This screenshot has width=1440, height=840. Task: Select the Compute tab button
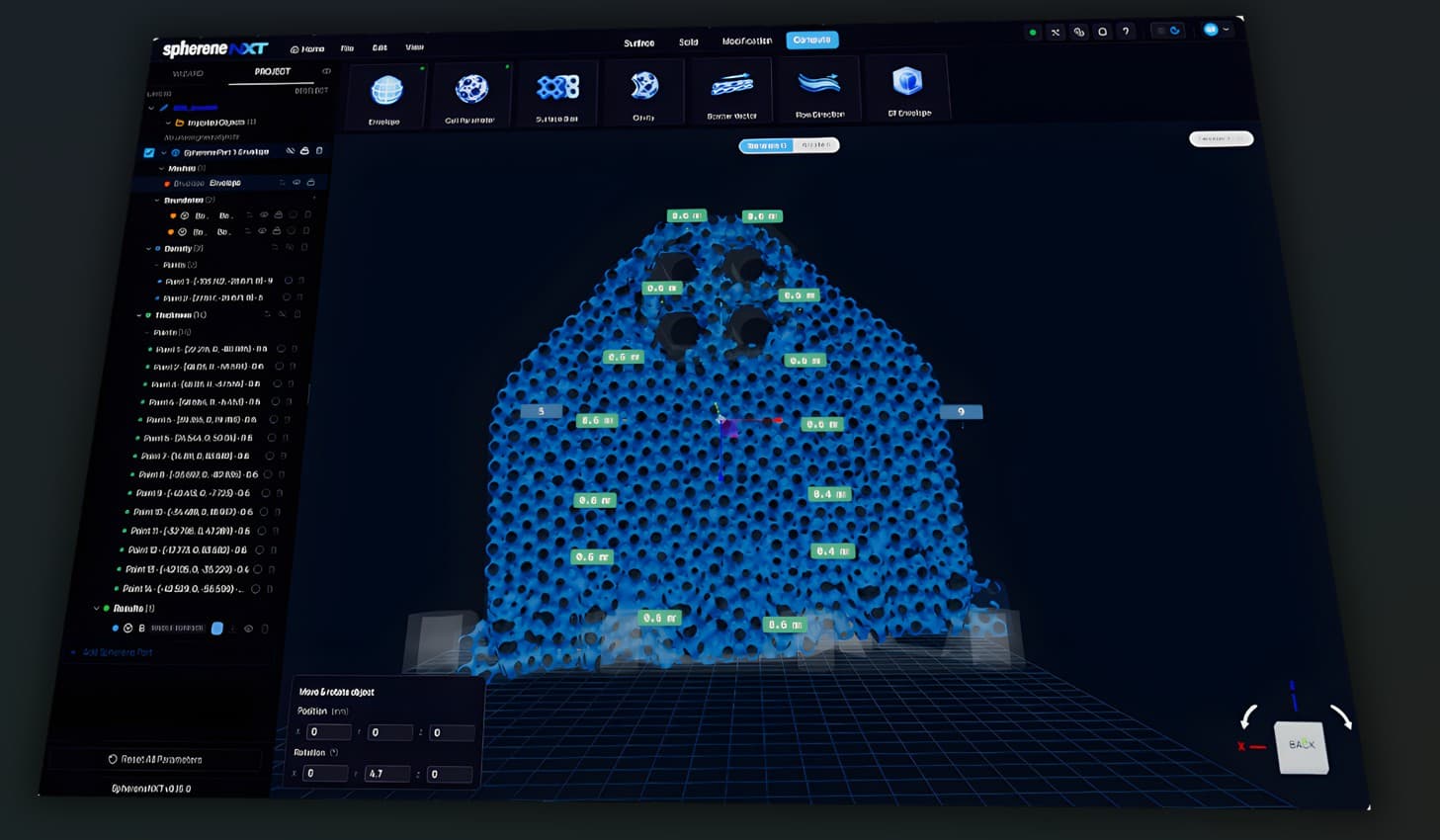pyautogui.click(x=812, y=40)
